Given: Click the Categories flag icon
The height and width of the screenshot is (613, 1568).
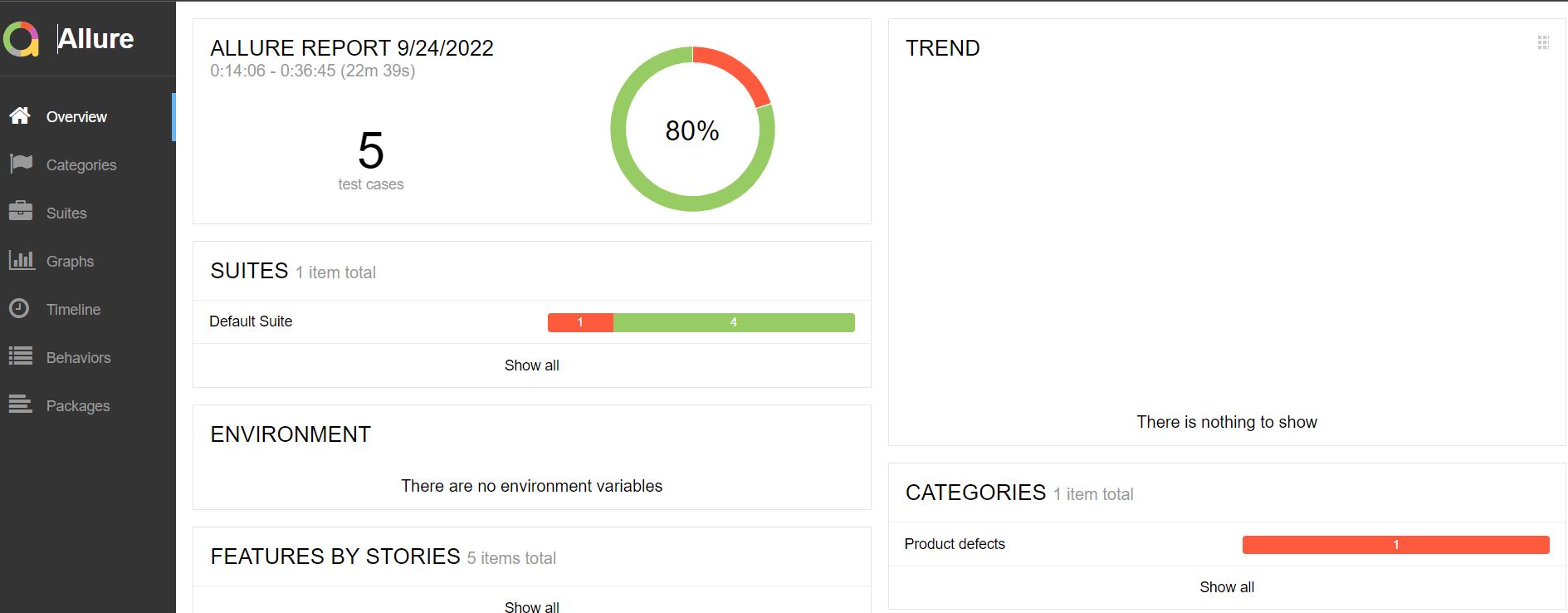Looking at the screenshot, I should [20, 164].
